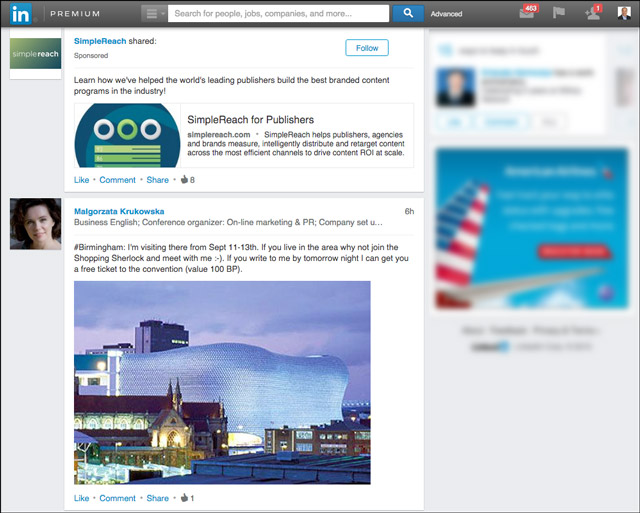Open the Birmingham building photo
The height and width of the screenshot is (513, 640).
click(x=222, y=383)
